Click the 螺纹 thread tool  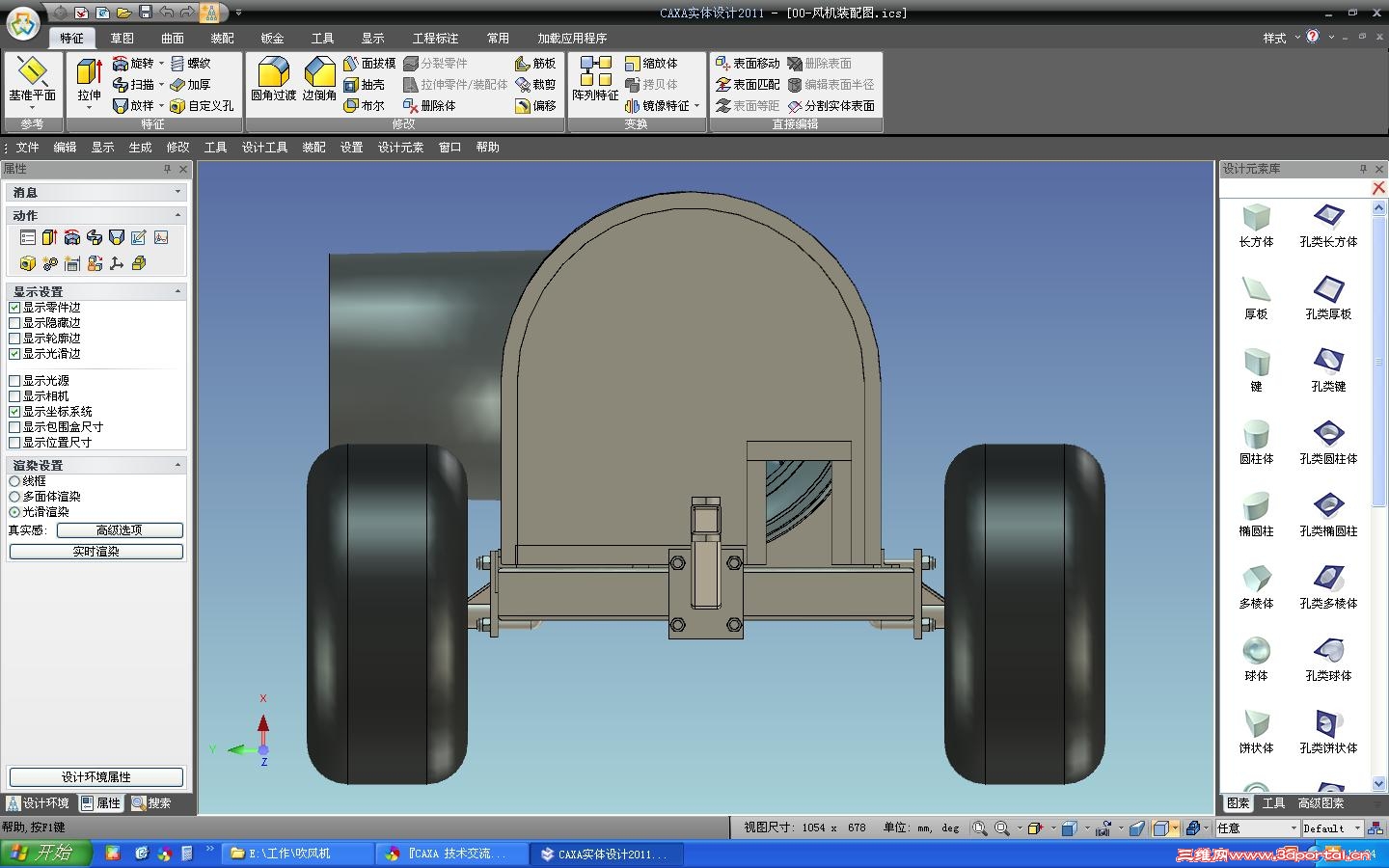[x=190, y=64]
